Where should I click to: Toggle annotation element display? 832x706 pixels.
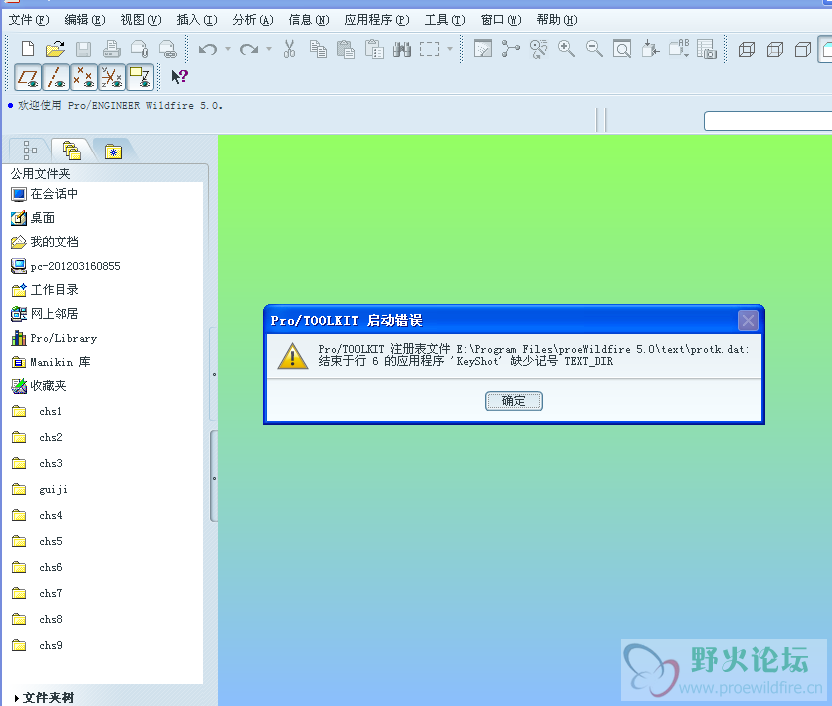140,77
